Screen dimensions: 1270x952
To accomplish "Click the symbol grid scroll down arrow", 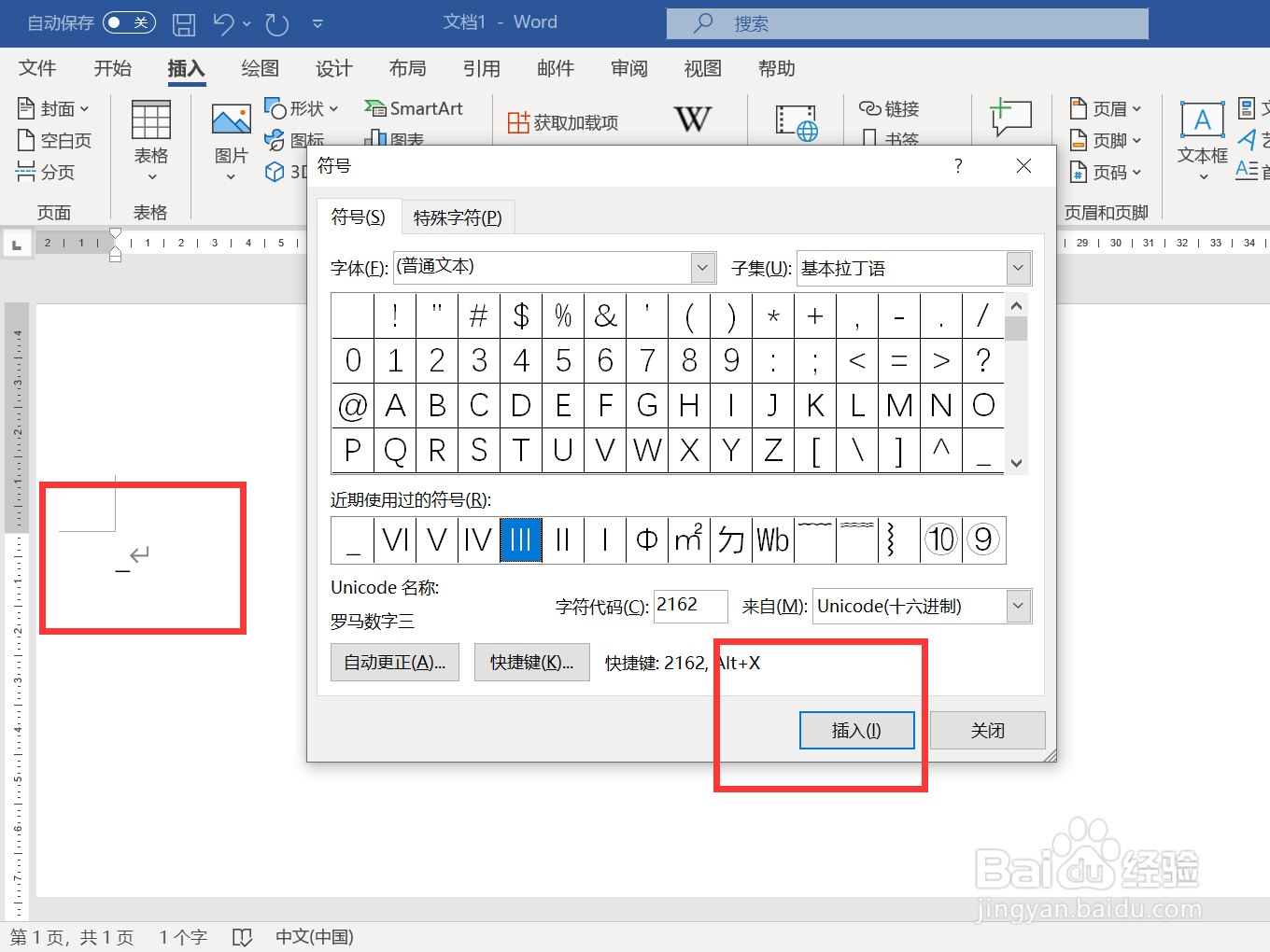I will point(1017,462).
